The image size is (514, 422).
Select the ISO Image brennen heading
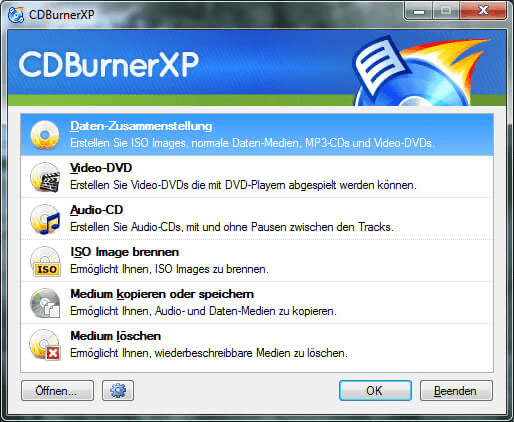click(125, 252)
